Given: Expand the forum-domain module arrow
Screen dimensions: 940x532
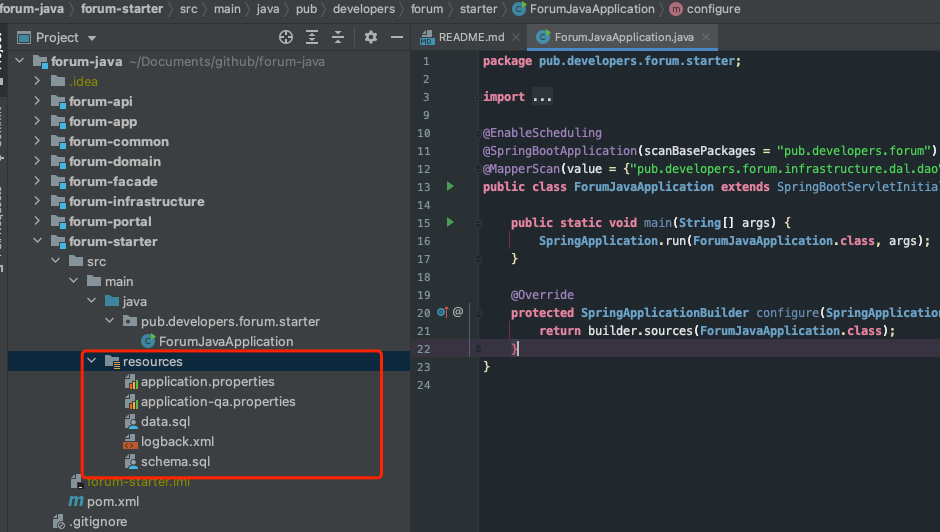Looking at the screenshot, I should tap(37, 161).
